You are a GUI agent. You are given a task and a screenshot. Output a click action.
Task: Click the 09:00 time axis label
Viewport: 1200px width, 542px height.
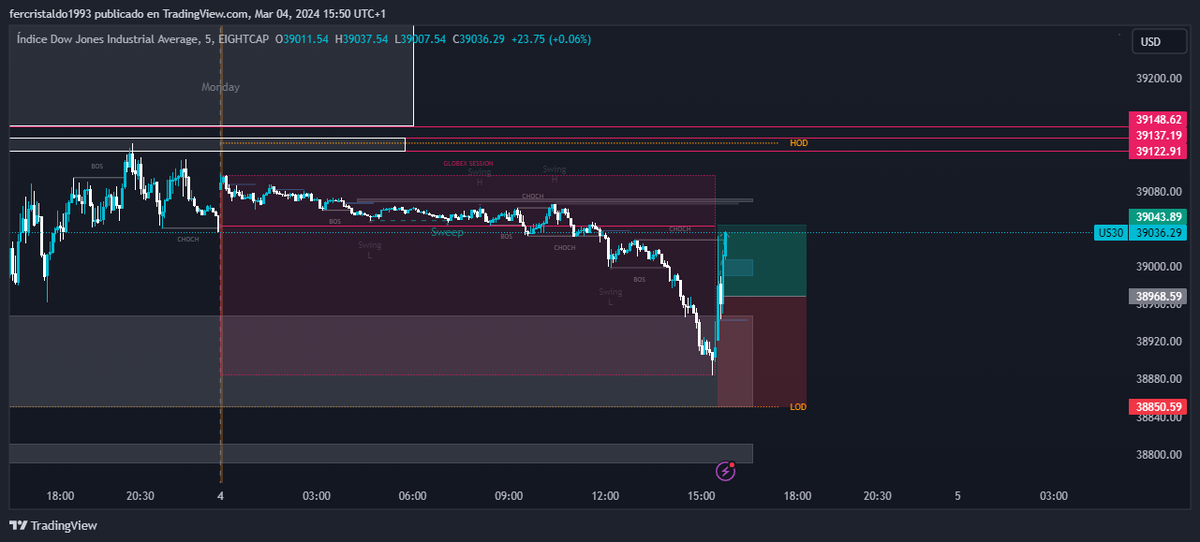(509, 495)
